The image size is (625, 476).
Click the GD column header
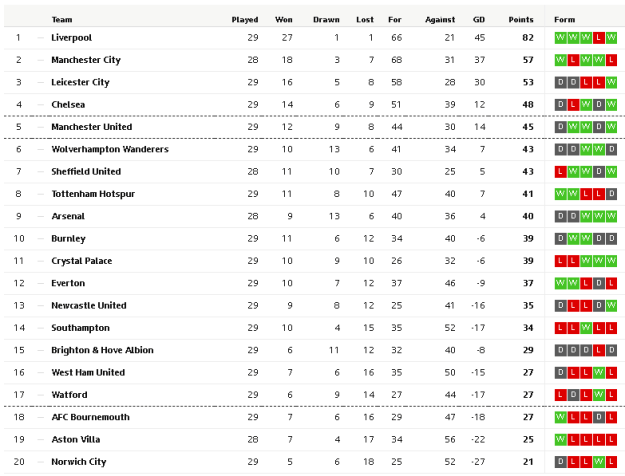pyautogui.click(x=478, y=19)
